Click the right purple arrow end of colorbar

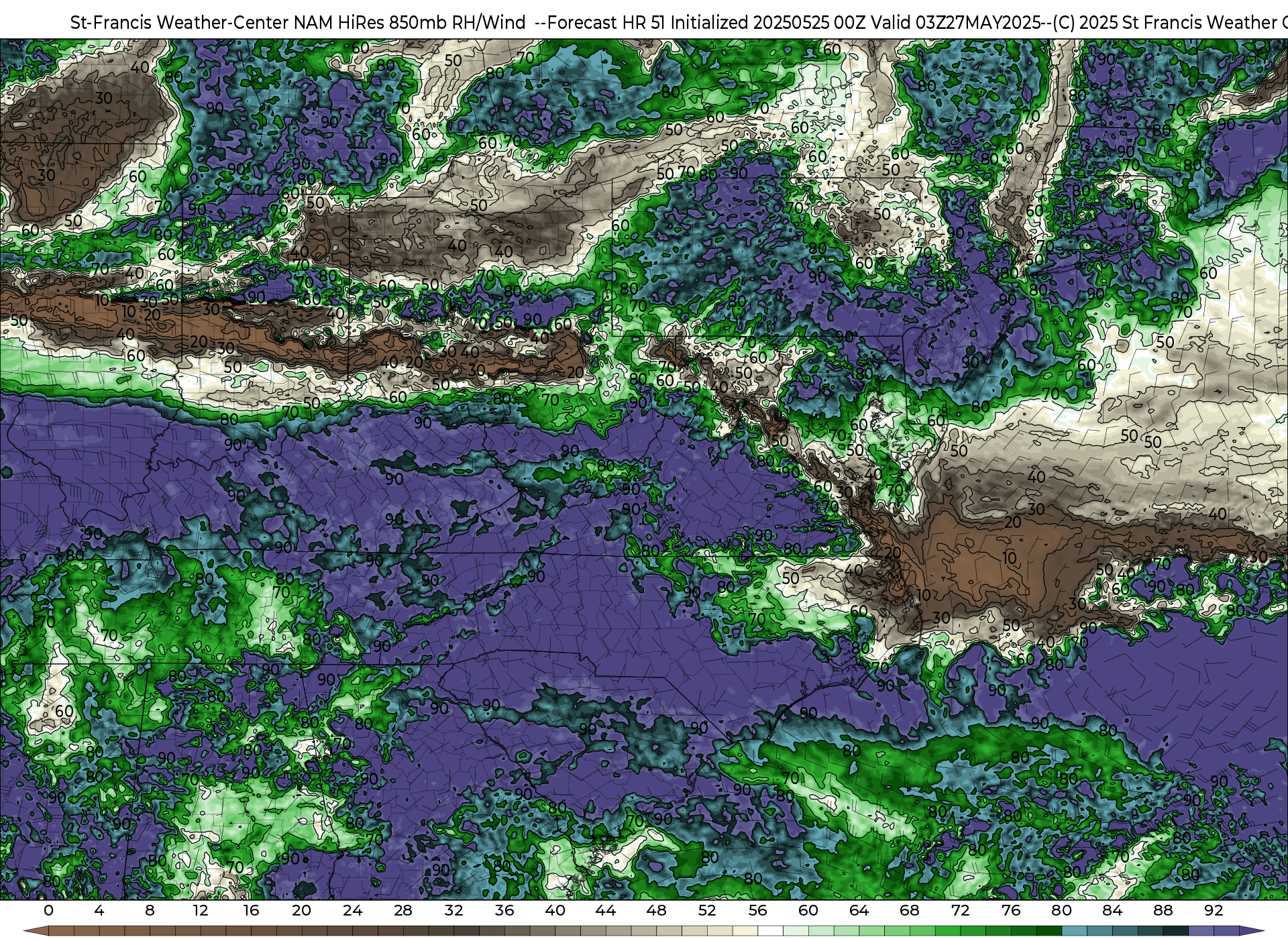coord(1252,932)
